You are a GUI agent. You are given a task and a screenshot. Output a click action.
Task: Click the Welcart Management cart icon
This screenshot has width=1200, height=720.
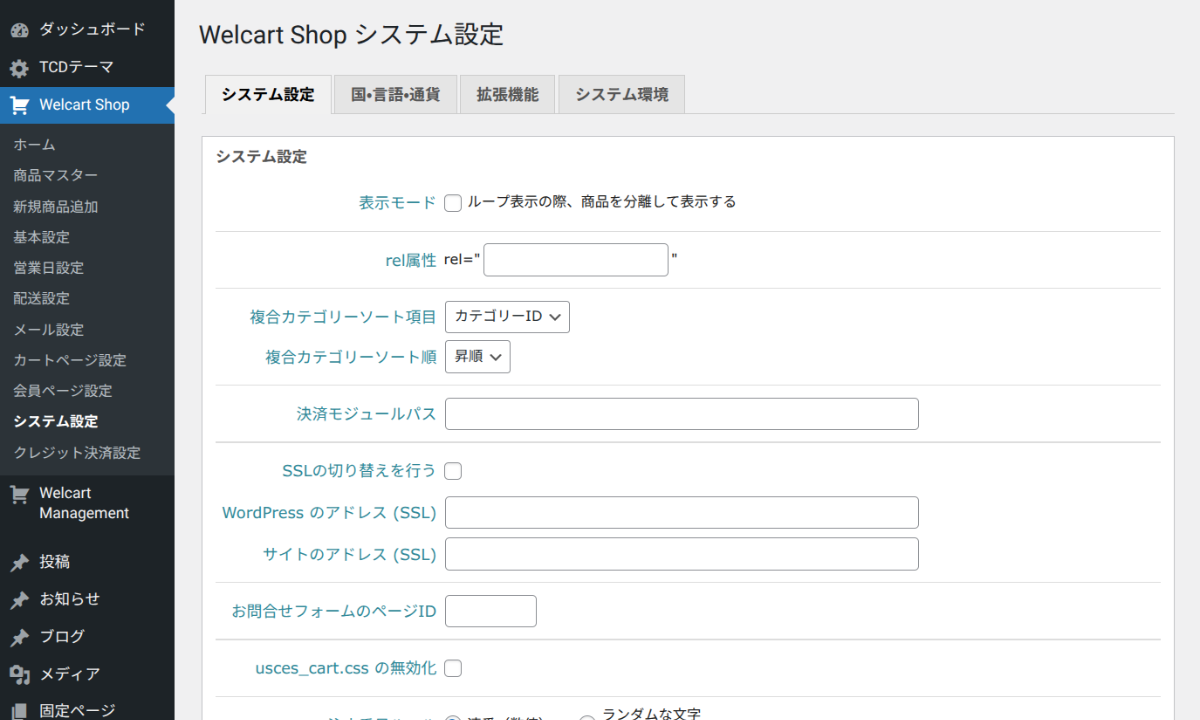[x=19, y=494]
